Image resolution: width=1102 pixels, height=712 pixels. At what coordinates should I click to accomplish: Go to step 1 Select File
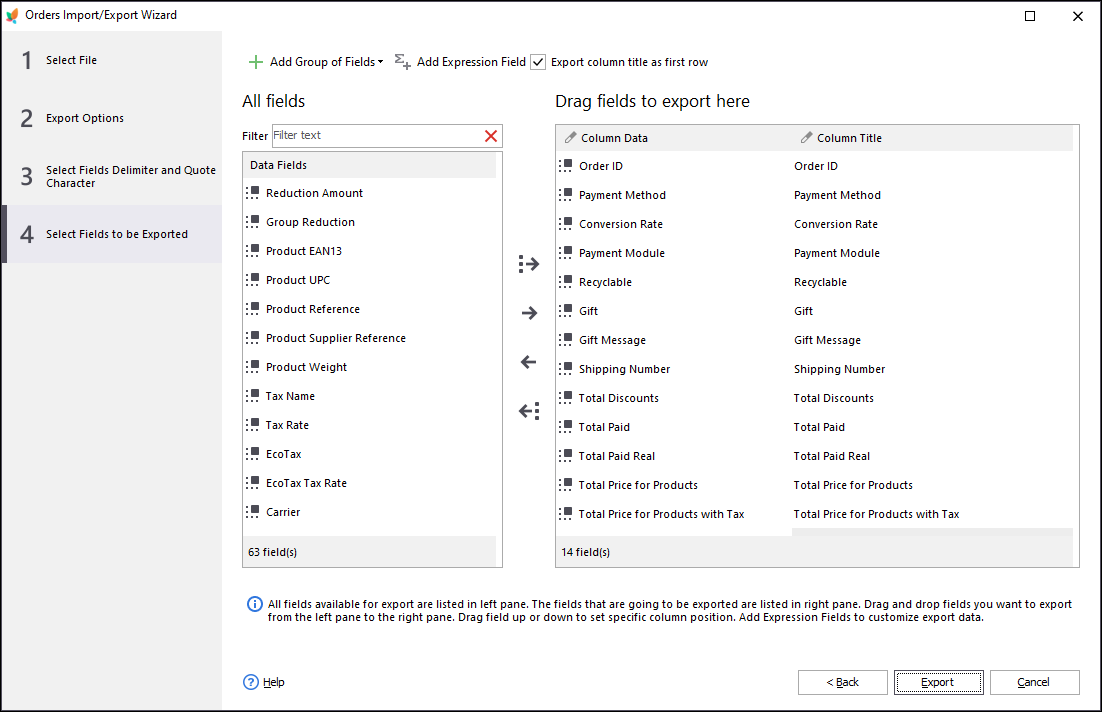pos(112,60)
